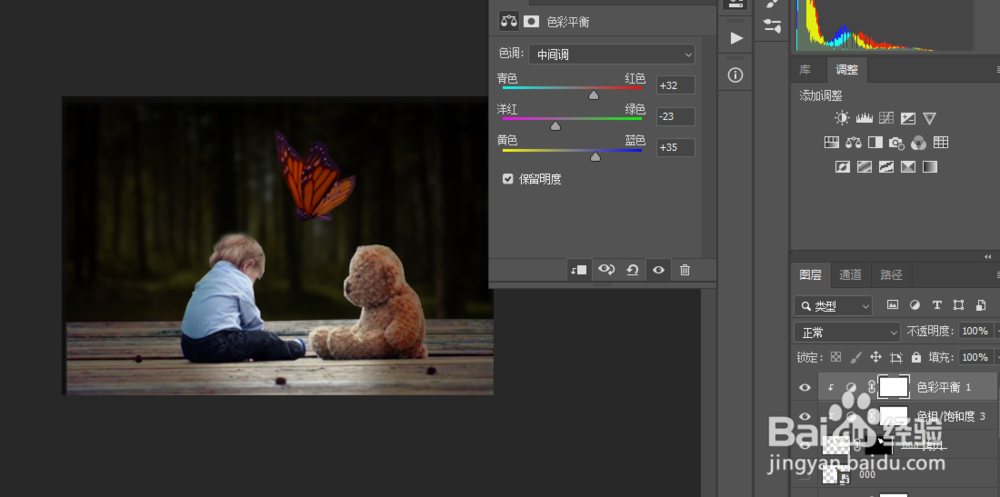Delete the Color Balance adjustment layer
This screenshot has width=1000, height=497.
tap(685, 270)
